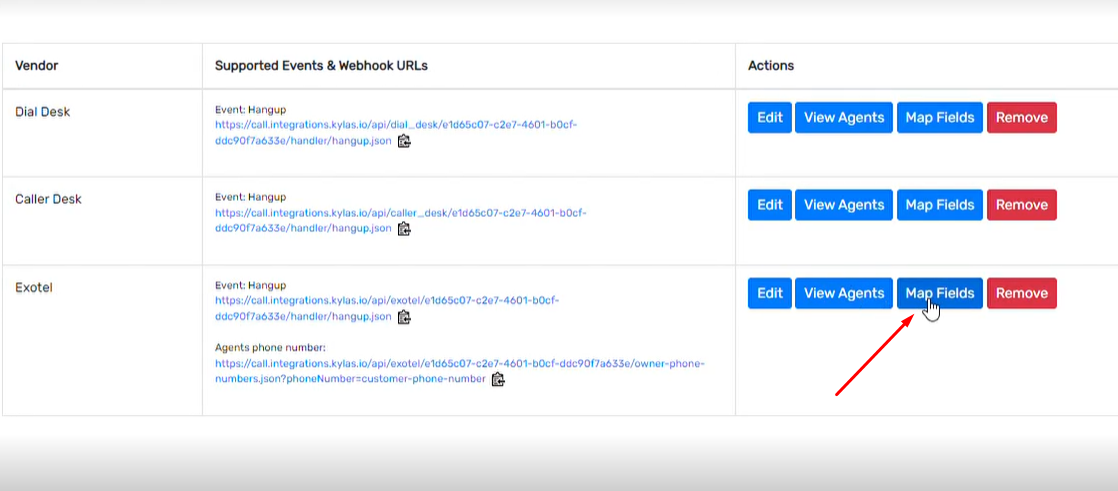Remove the Dial Desk integration
The width and height of the screenshot is (1118, 491).
(x=1022, y=118)
